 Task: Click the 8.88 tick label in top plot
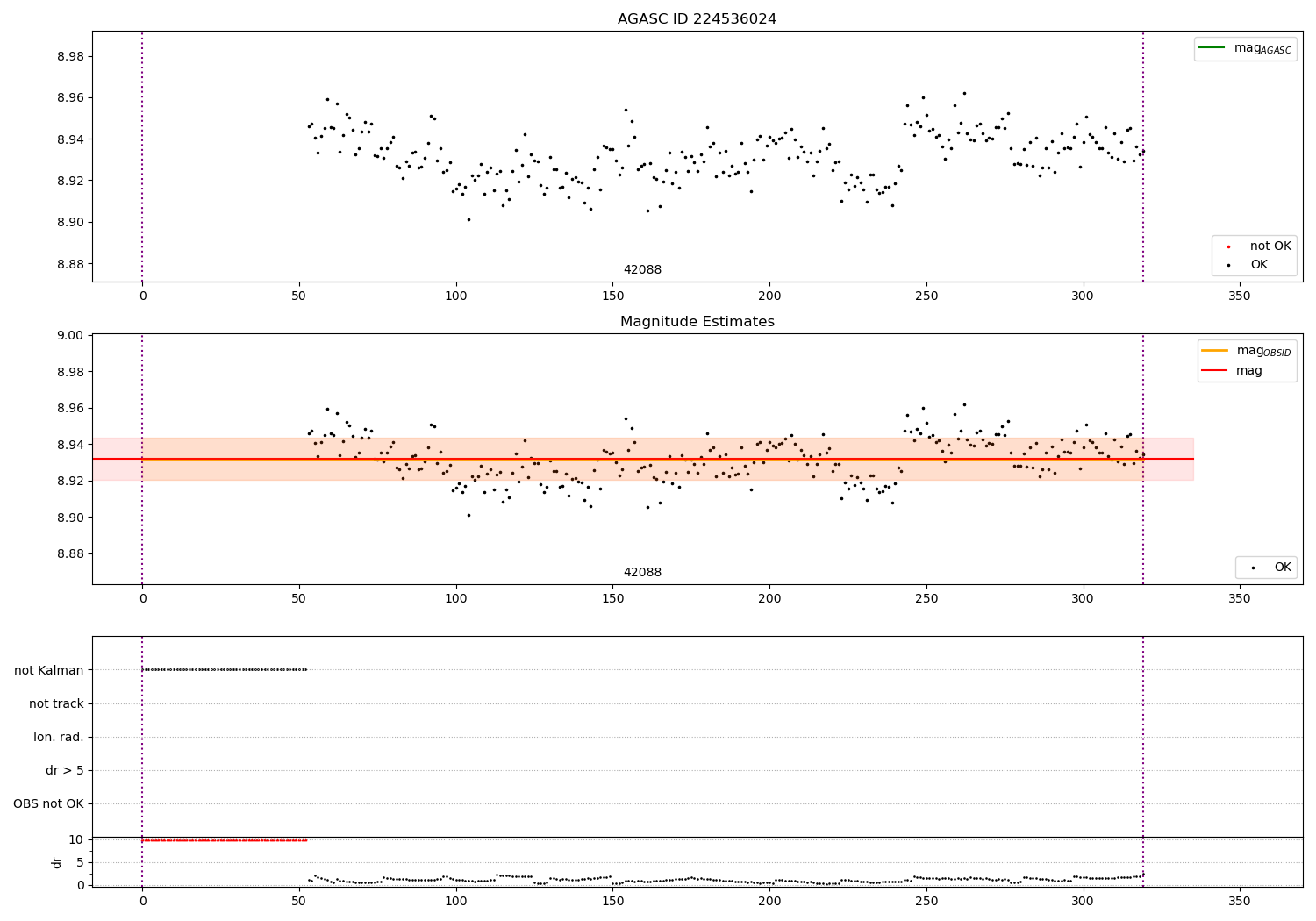pos(69,264)
